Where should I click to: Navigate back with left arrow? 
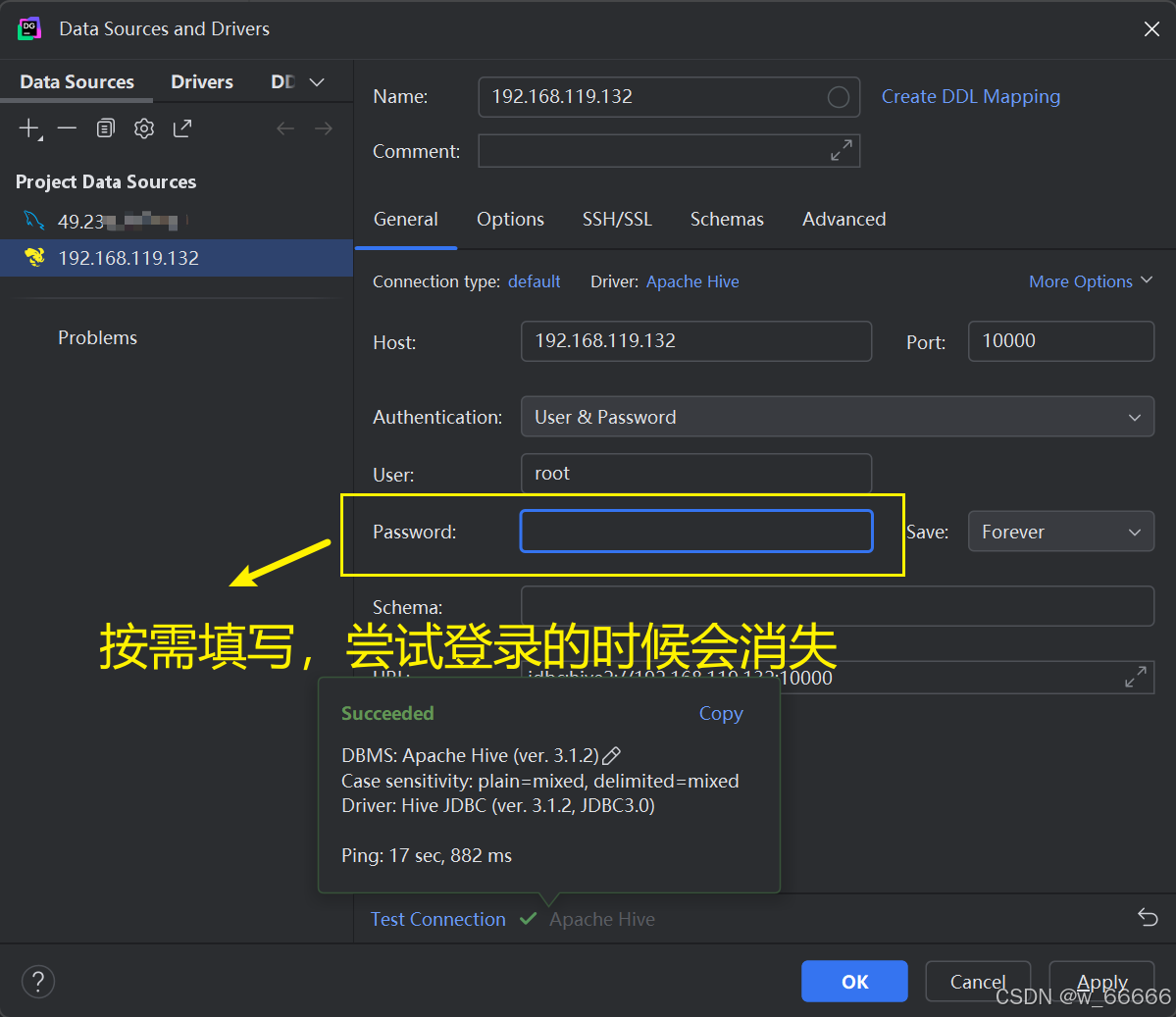pyautogui.click(x=285, y=129)
